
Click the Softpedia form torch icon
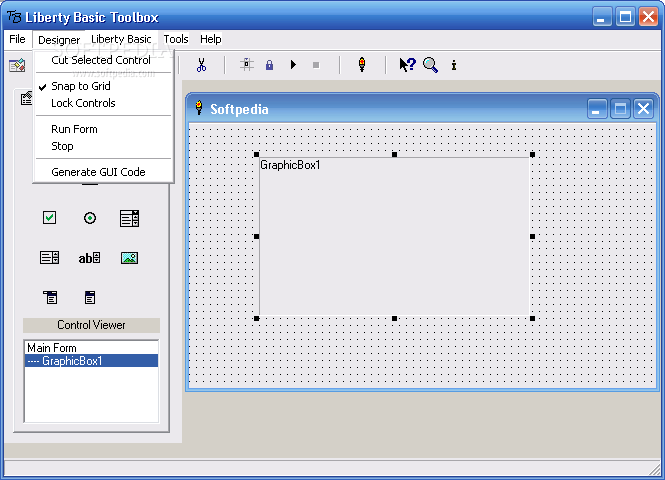(198, 108)
